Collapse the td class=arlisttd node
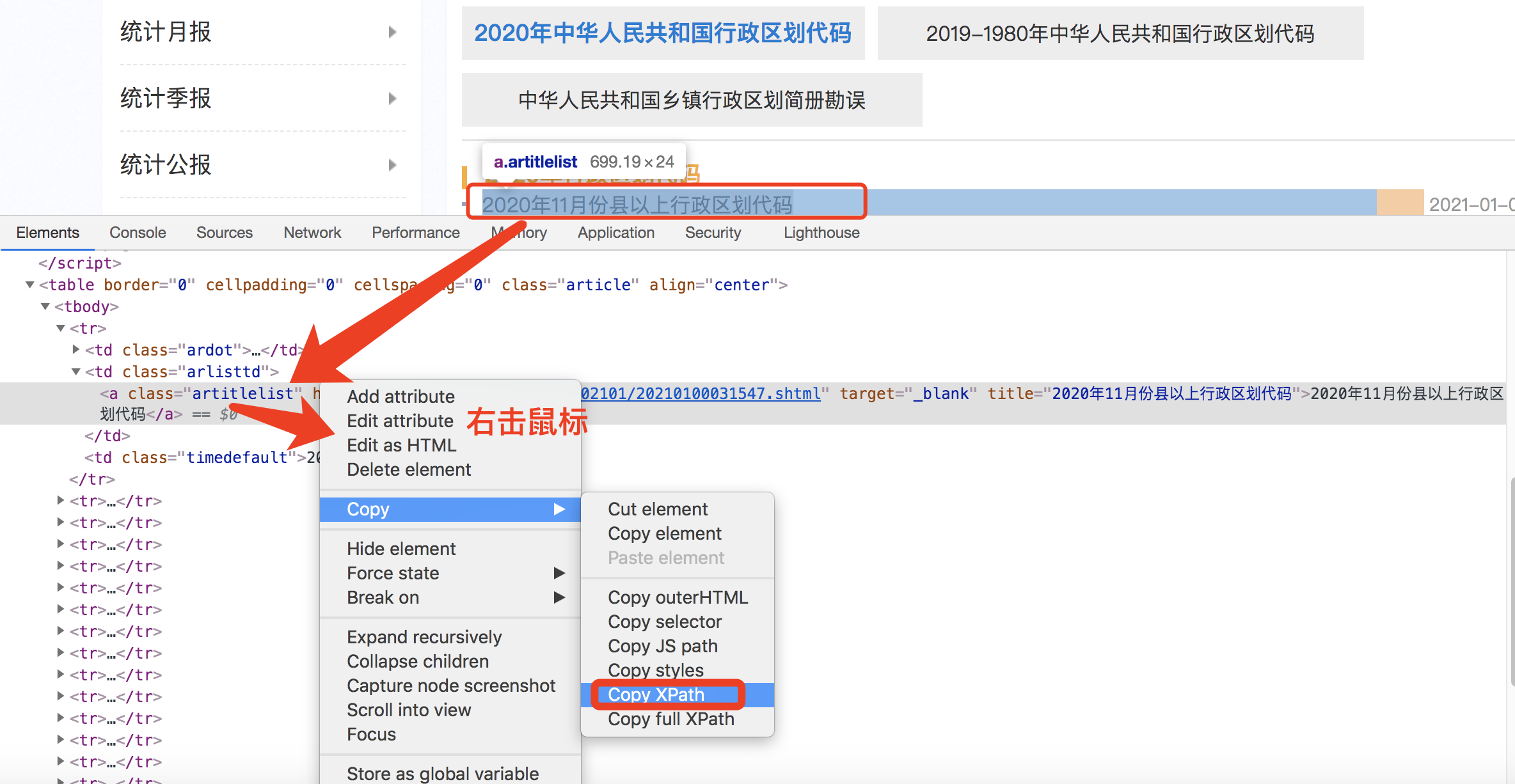This screenshot has width=1515, height=784. click(75, 372)
